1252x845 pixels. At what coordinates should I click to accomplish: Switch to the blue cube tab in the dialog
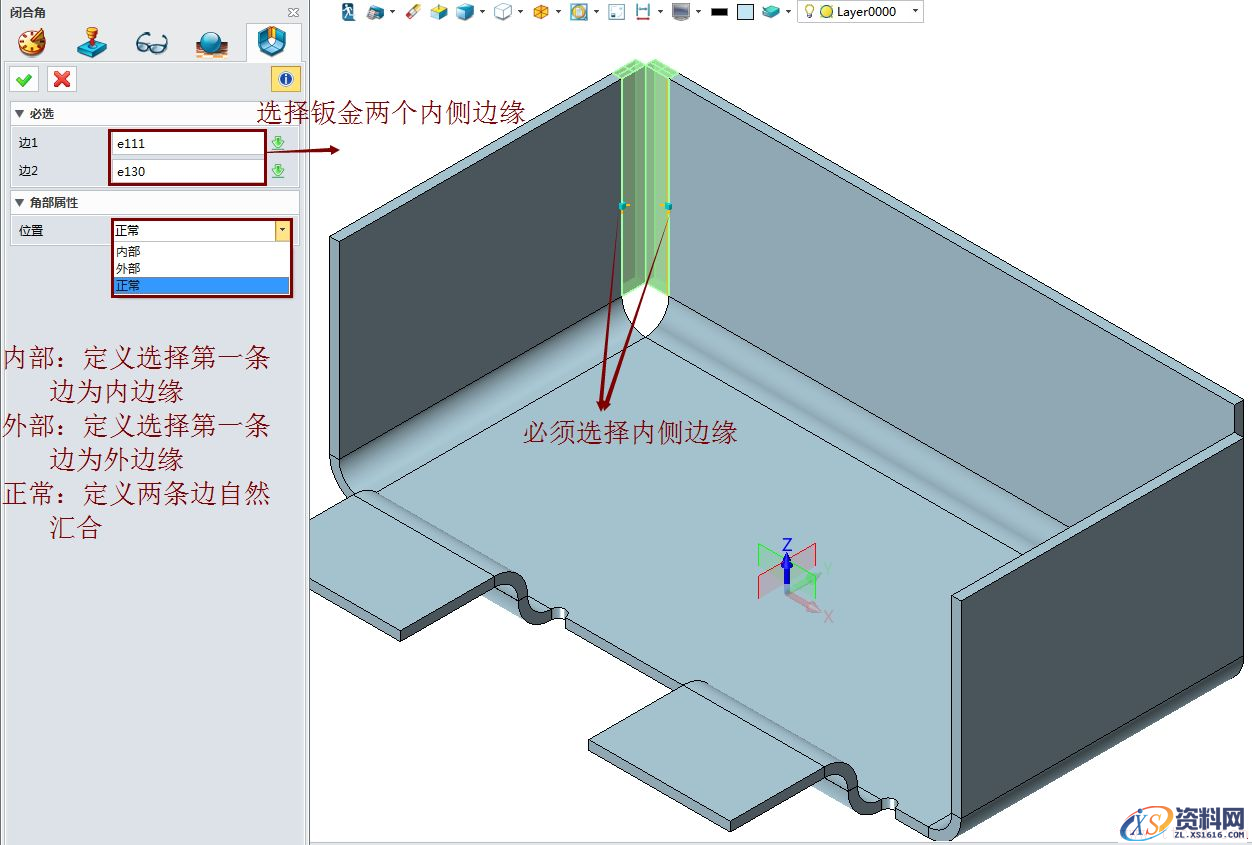[x=271, y=42]
